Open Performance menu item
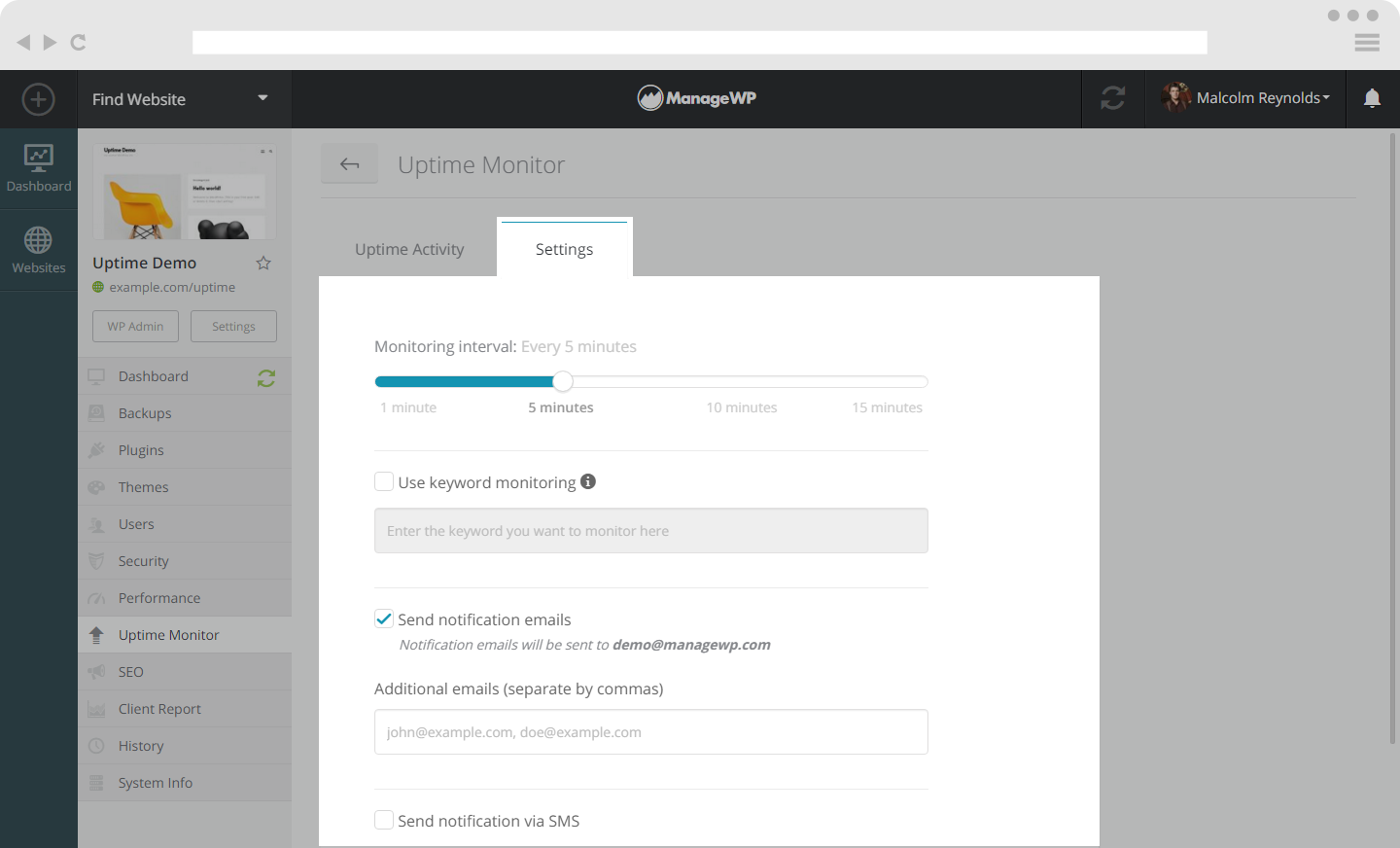This screenshot has width=1400, height=848. 185,598
